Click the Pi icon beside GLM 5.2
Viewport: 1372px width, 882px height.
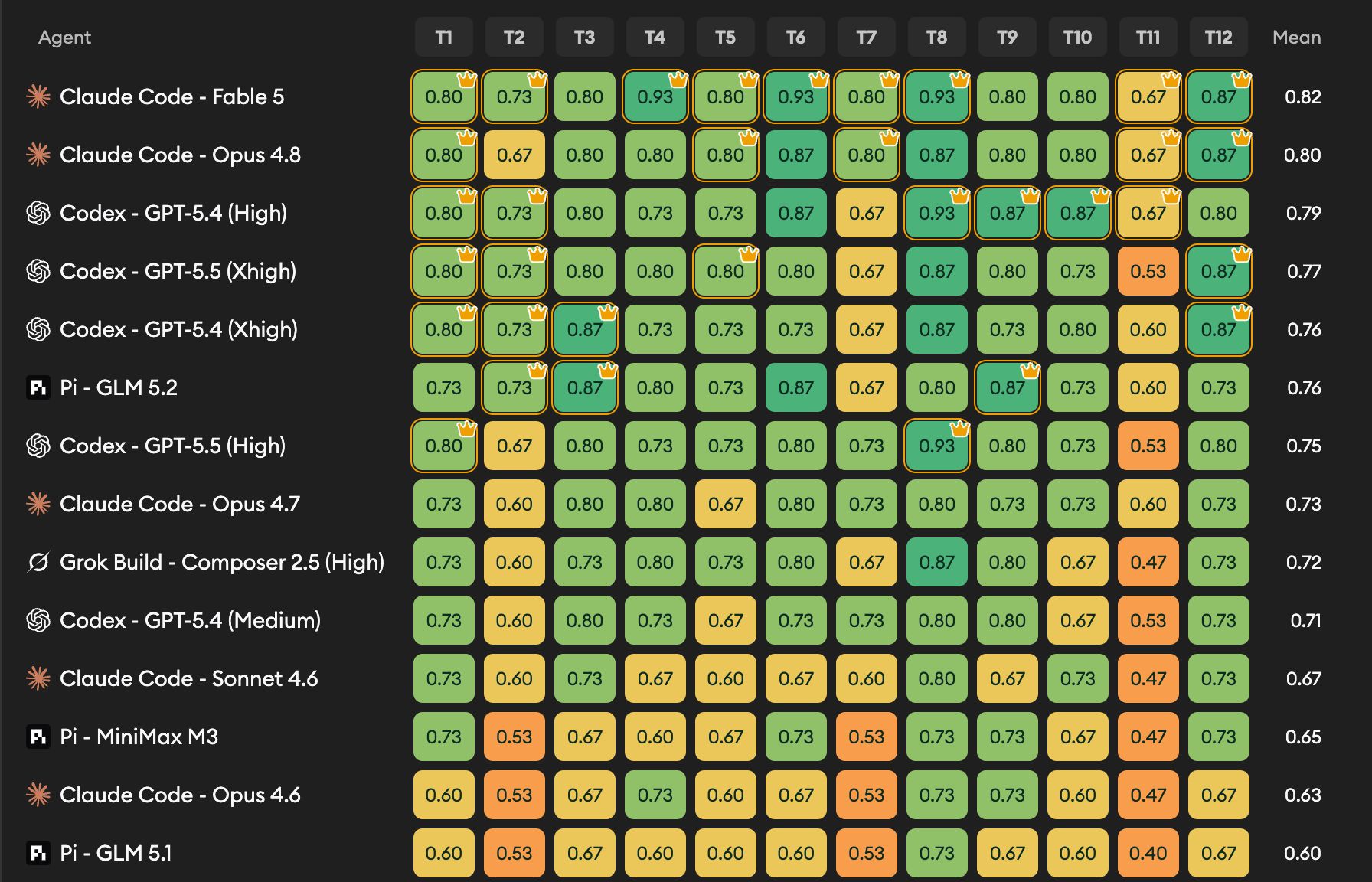point(38,387)
